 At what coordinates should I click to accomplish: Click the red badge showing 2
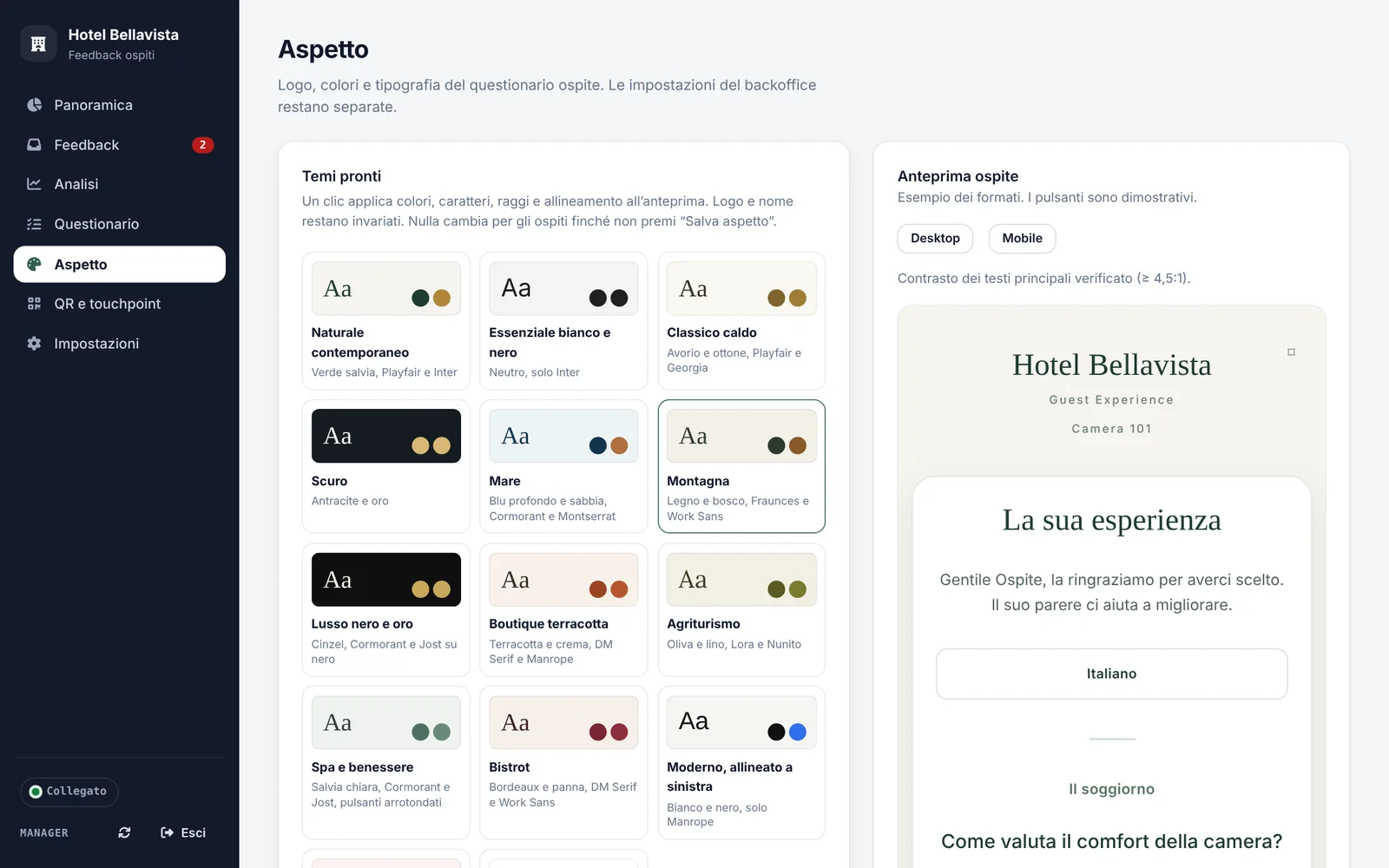coord(202,145)
